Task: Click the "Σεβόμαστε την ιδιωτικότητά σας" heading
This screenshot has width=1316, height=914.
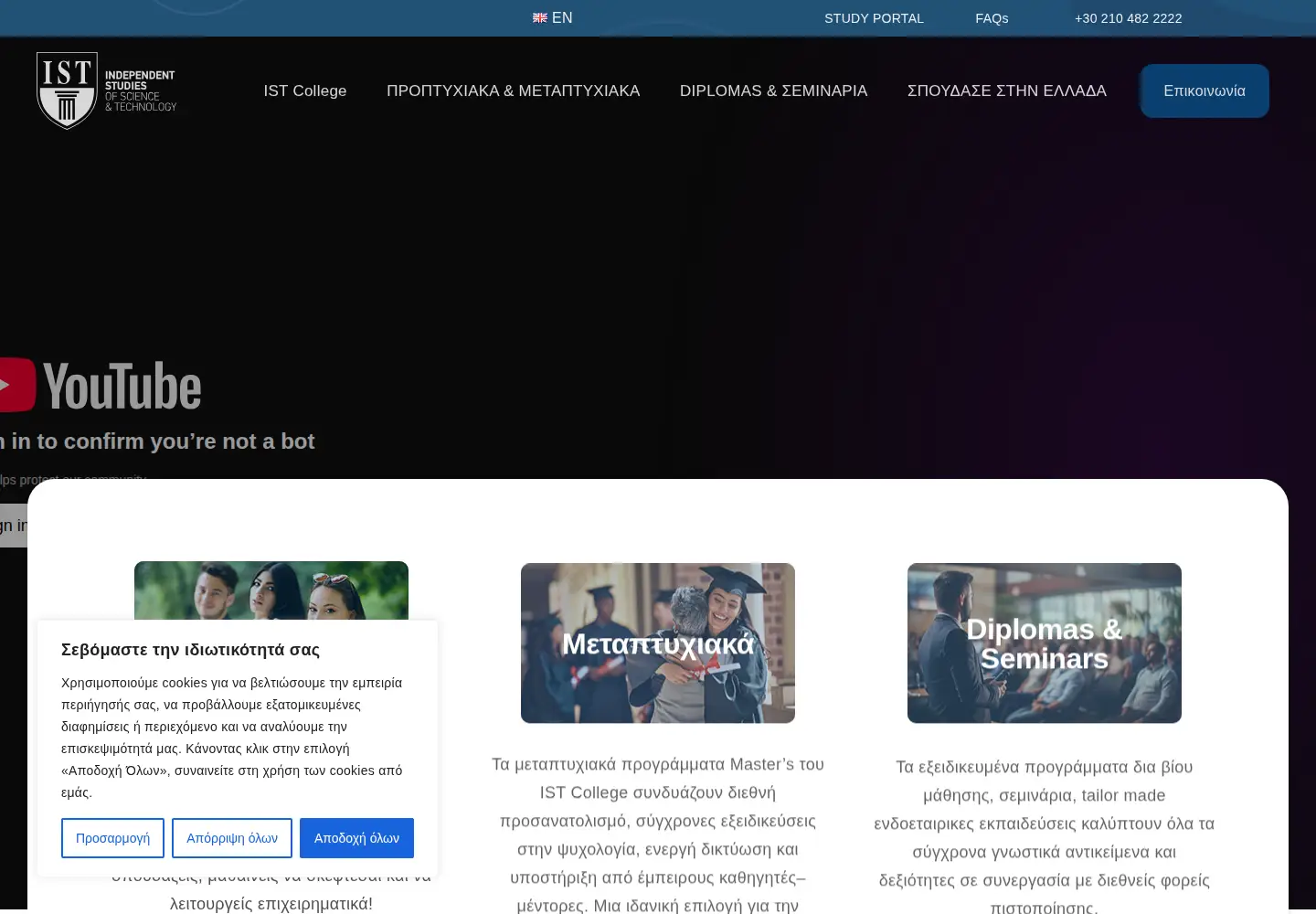Action: pyautogui.click(x=190, y=650)
